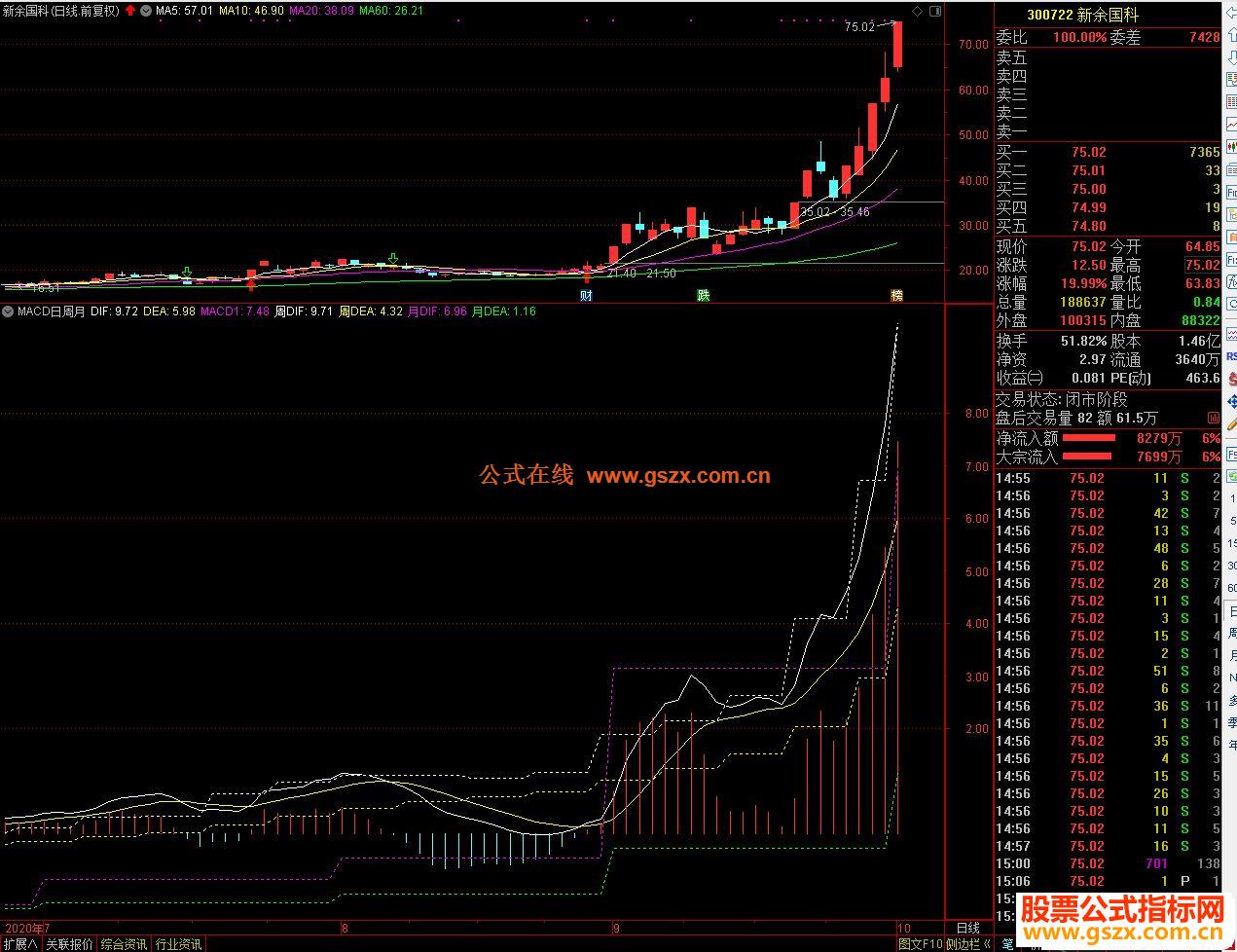The height and width of the screenshot is (952, 1237).
Task: Click the 周DIF: 9.71 indicator value
Action: pos(305,311)
